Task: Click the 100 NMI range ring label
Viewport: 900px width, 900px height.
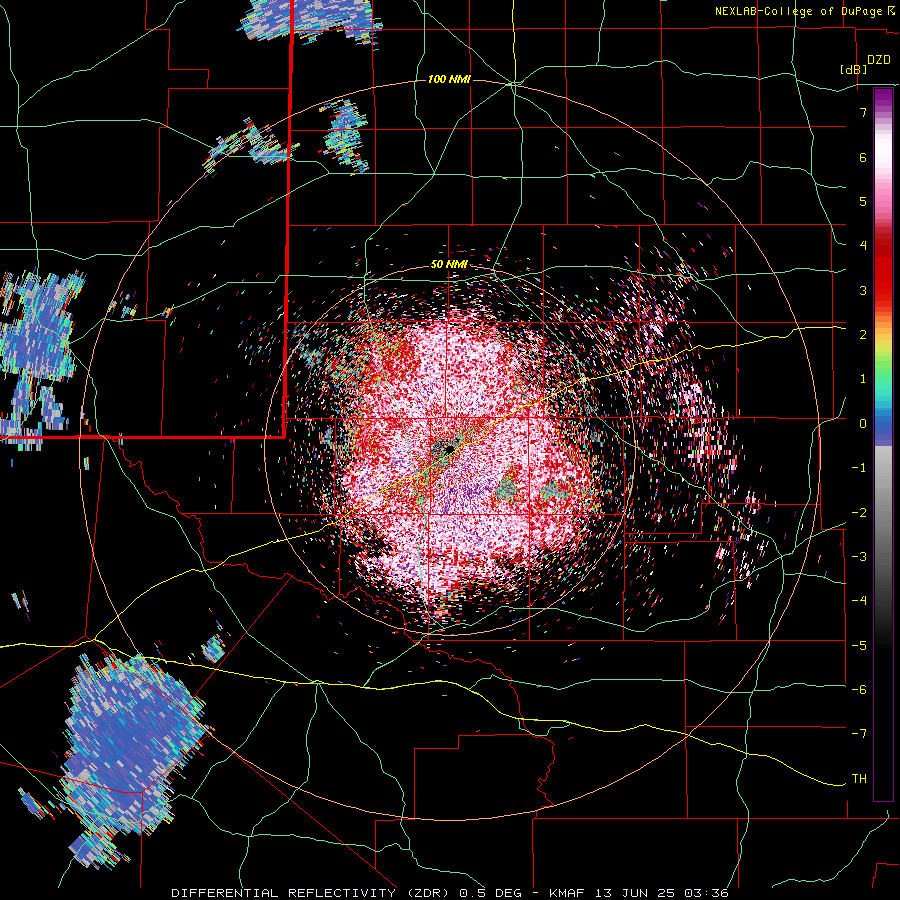Action: tap(449, 79)
